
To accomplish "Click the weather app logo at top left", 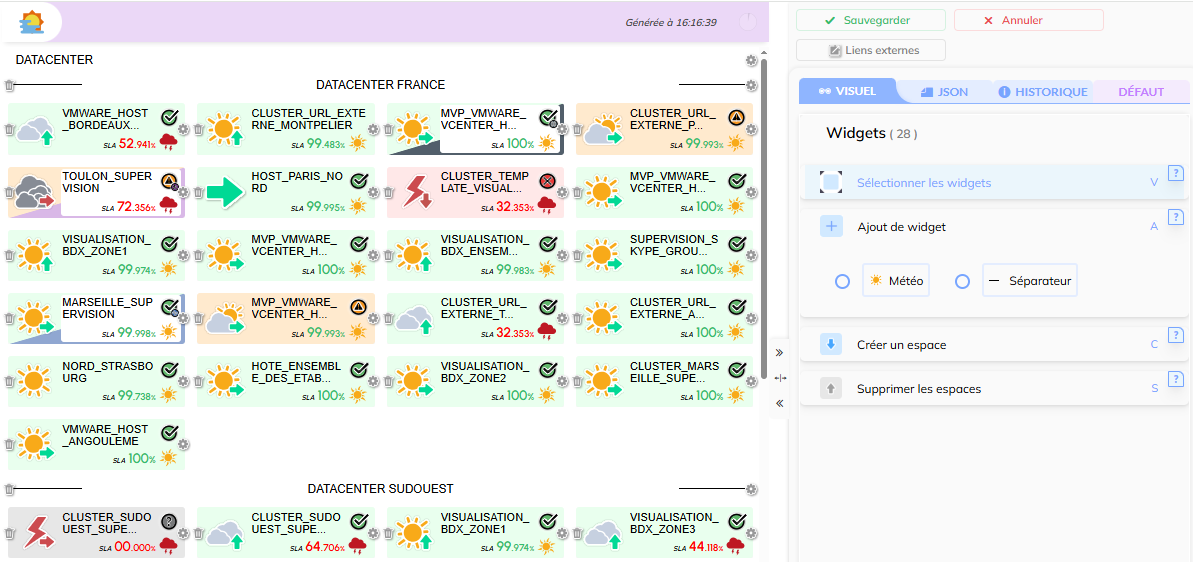I will tap(32, 21).
